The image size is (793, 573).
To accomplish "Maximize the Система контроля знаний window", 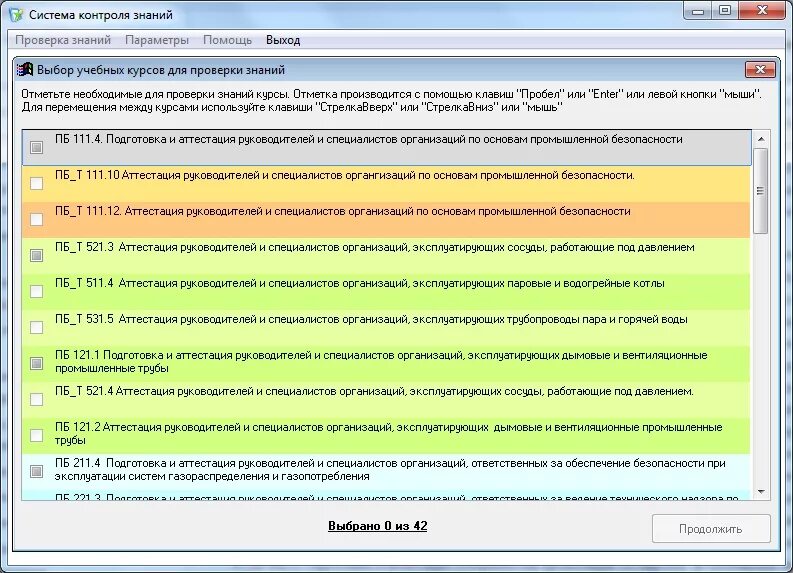I will (x=725, y=11).
